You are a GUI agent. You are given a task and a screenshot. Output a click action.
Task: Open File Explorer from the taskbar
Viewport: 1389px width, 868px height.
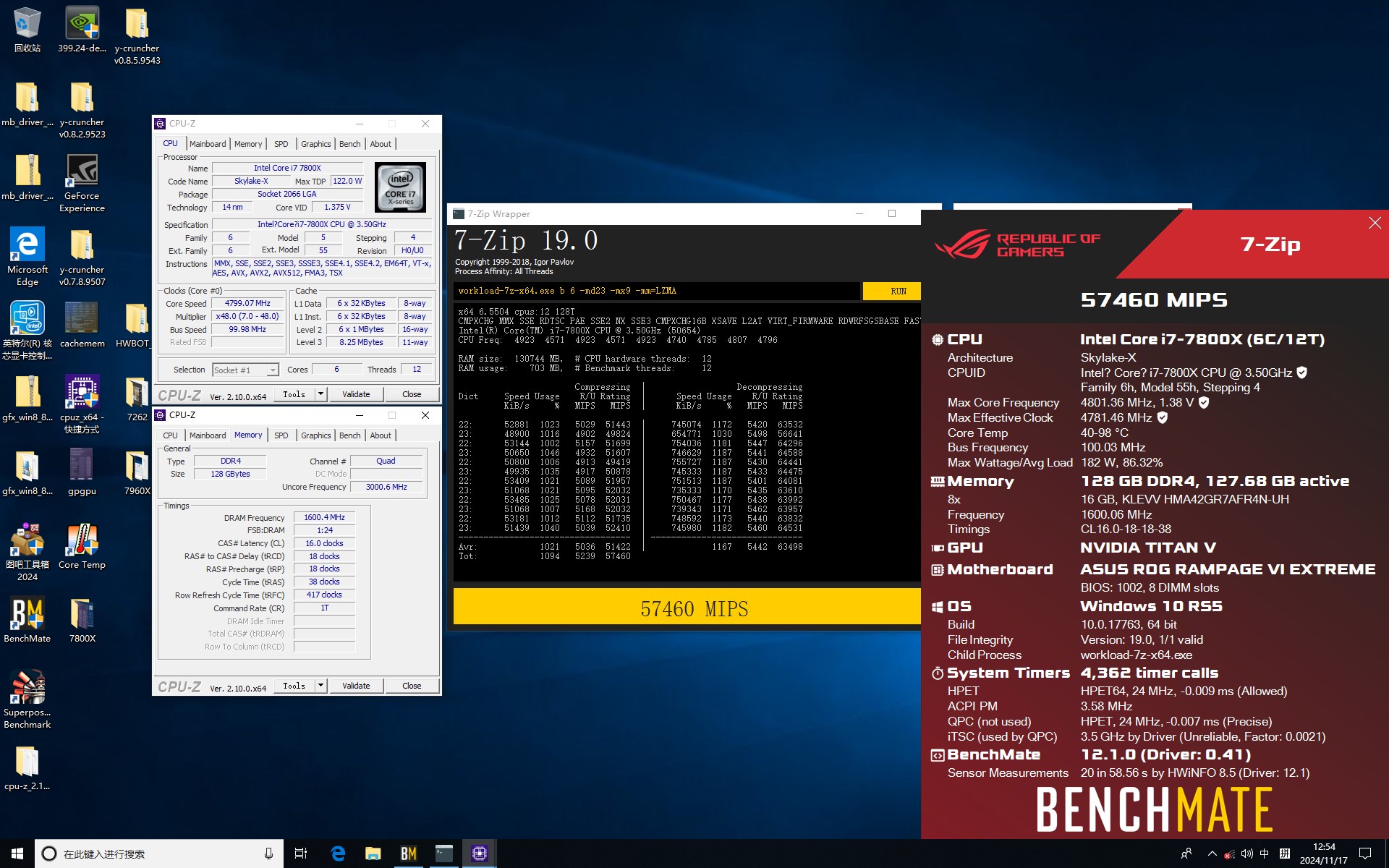373,854
